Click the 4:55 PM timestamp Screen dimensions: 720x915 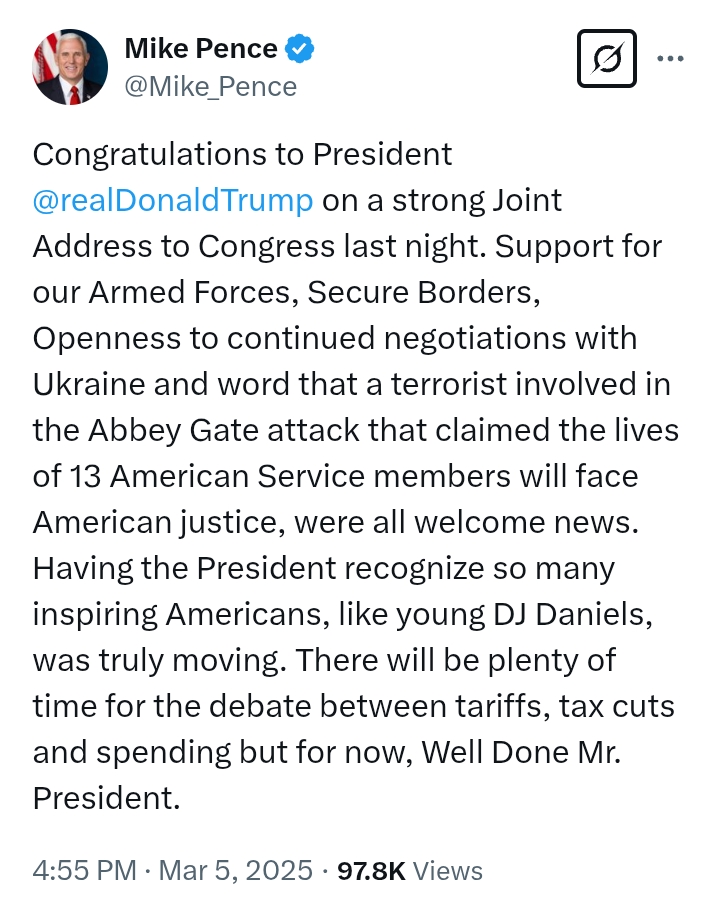coord(84,871)
